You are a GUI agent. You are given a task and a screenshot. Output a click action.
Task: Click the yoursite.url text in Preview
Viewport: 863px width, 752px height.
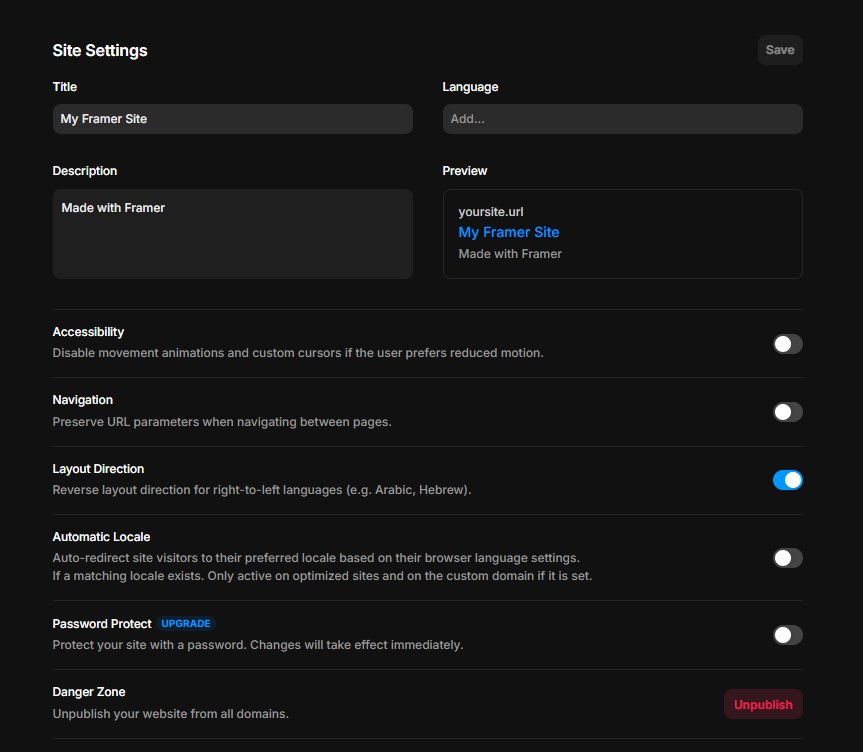(491, 212)
